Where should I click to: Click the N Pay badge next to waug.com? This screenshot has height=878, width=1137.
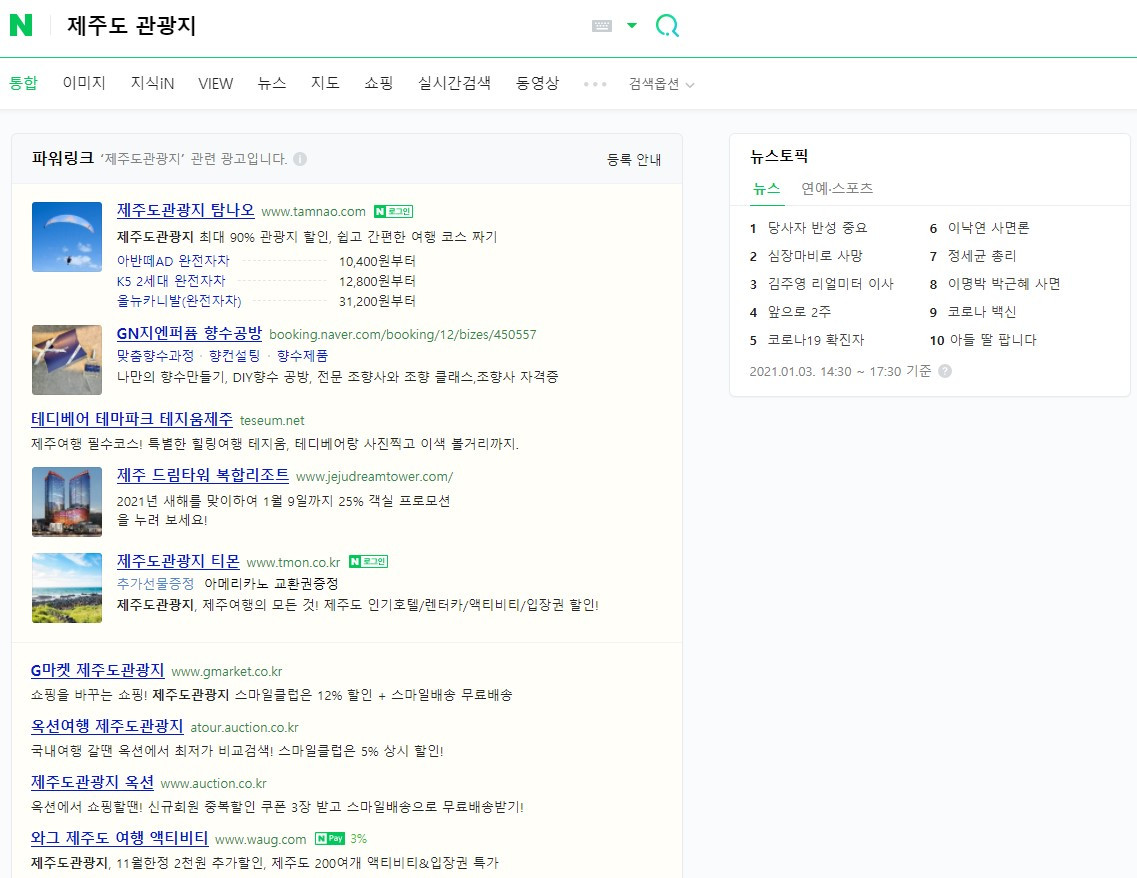(330, 839)
